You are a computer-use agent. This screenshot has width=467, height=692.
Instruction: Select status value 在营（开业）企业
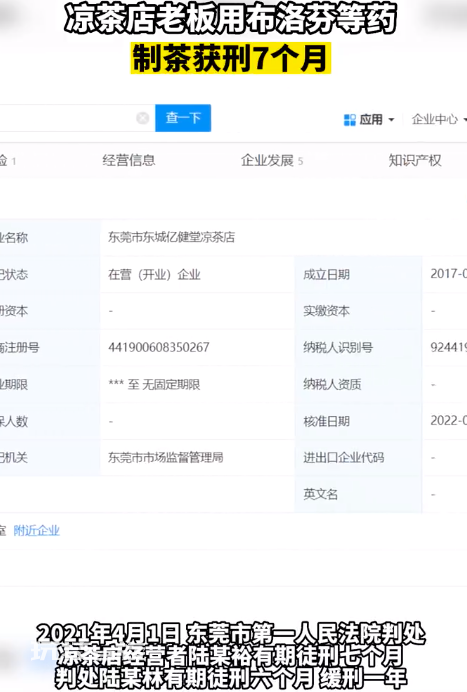(154, 275)
